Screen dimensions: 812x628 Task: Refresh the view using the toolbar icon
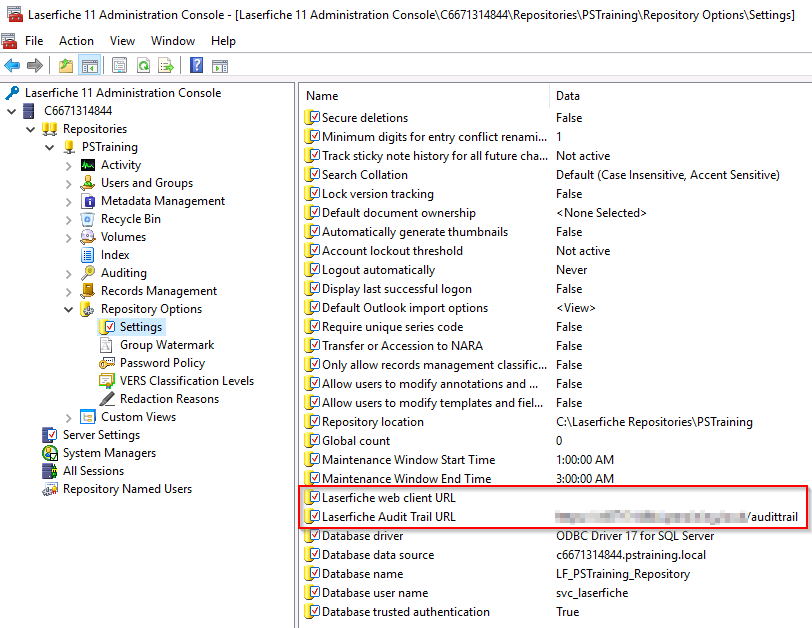143,66
